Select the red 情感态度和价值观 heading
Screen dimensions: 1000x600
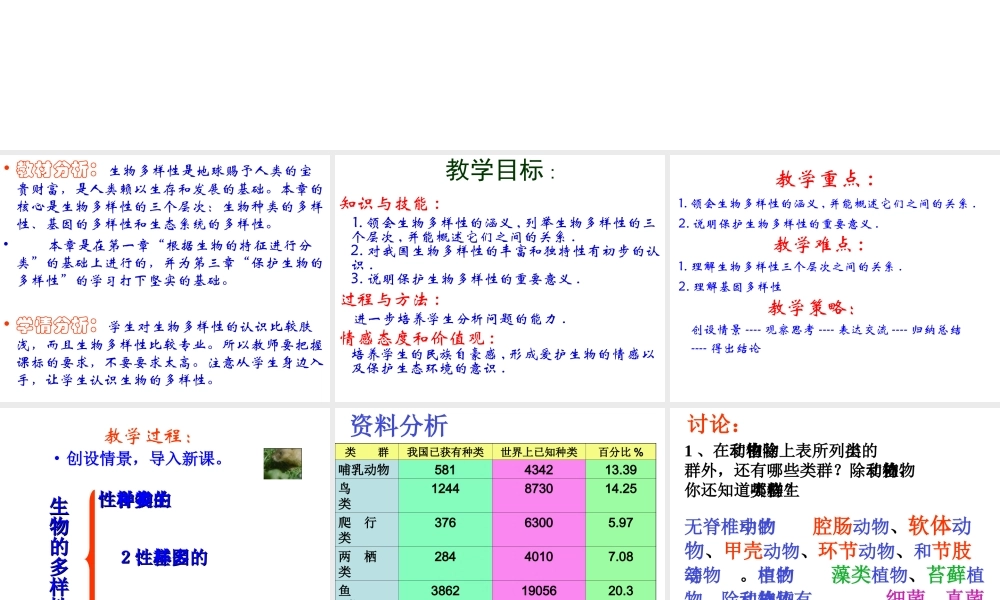417,338
